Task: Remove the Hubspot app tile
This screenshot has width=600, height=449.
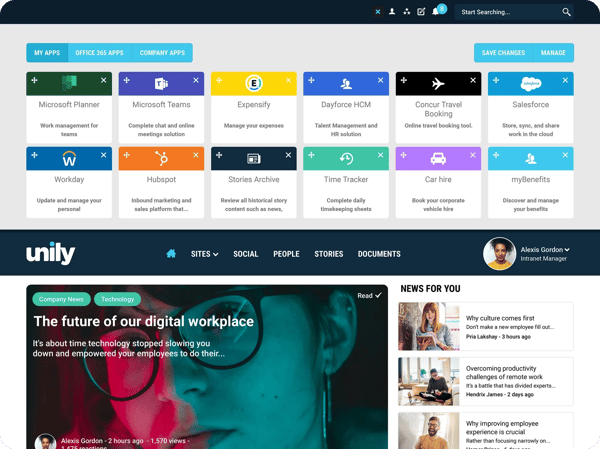Action: point(196,155)
